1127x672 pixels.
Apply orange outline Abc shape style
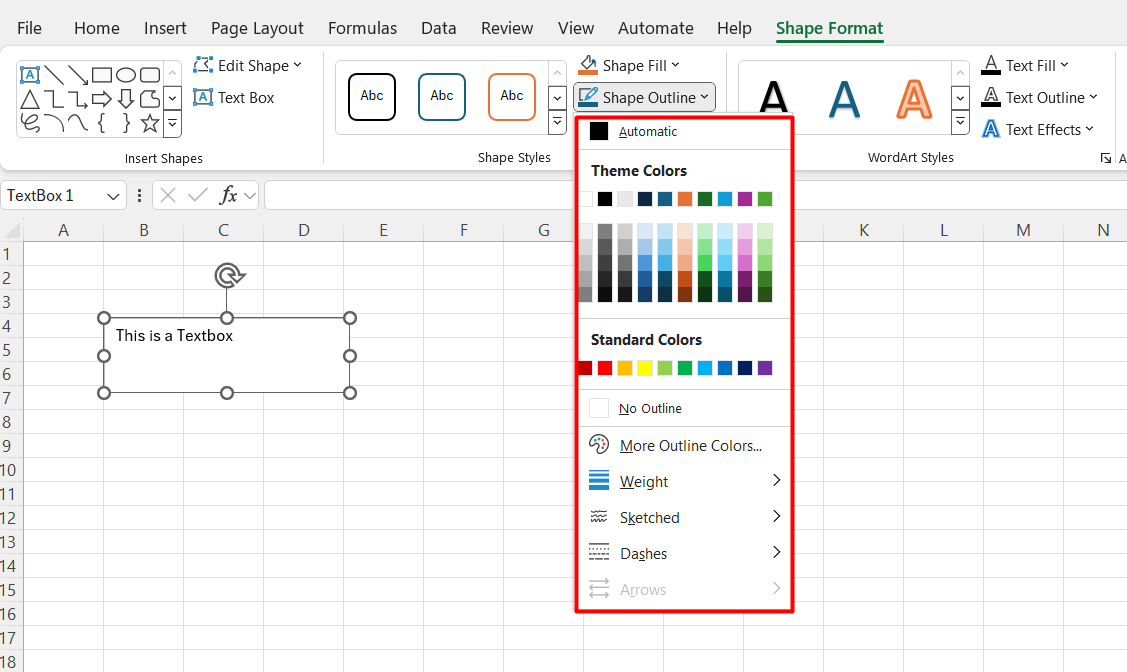point(512,96)
